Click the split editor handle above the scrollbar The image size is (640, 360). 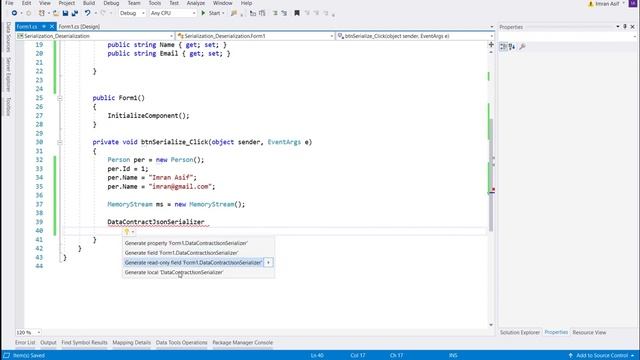click(x=491, y=44)
